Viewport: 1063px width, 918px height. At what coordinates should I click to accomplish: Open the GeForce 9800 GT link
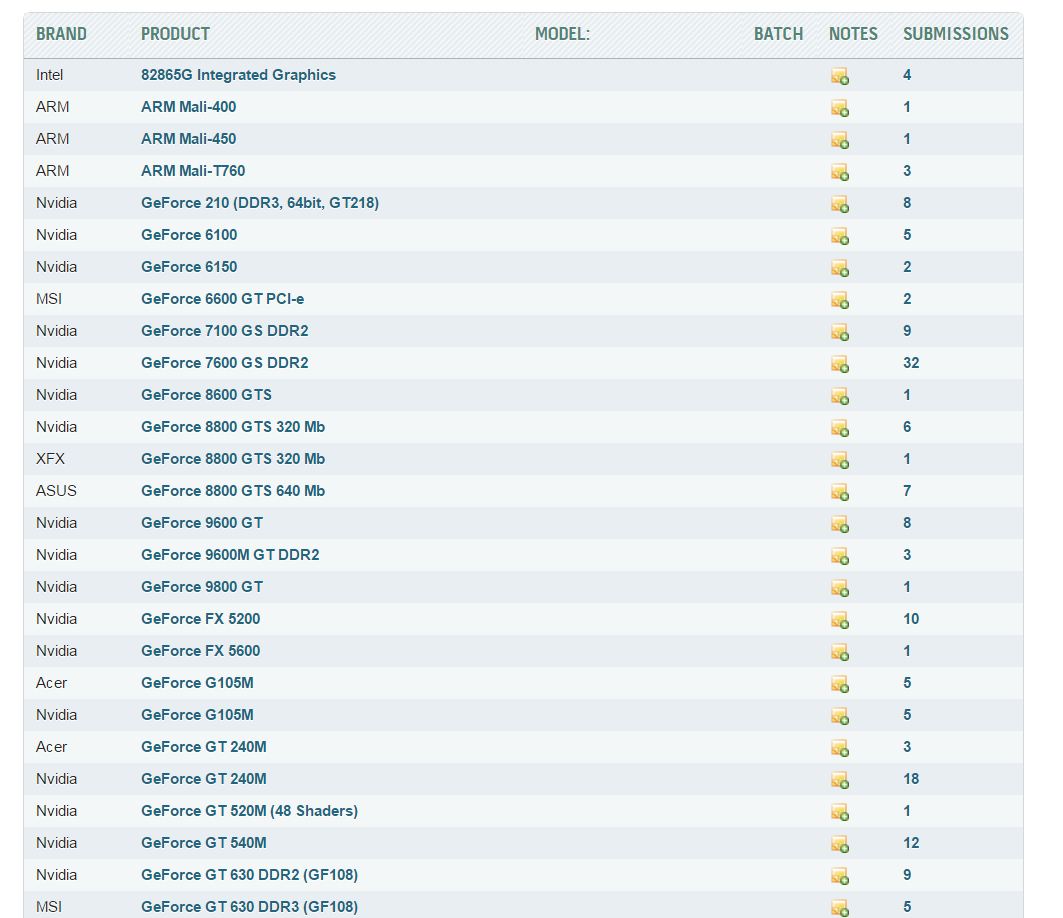[x=202, y=586]
